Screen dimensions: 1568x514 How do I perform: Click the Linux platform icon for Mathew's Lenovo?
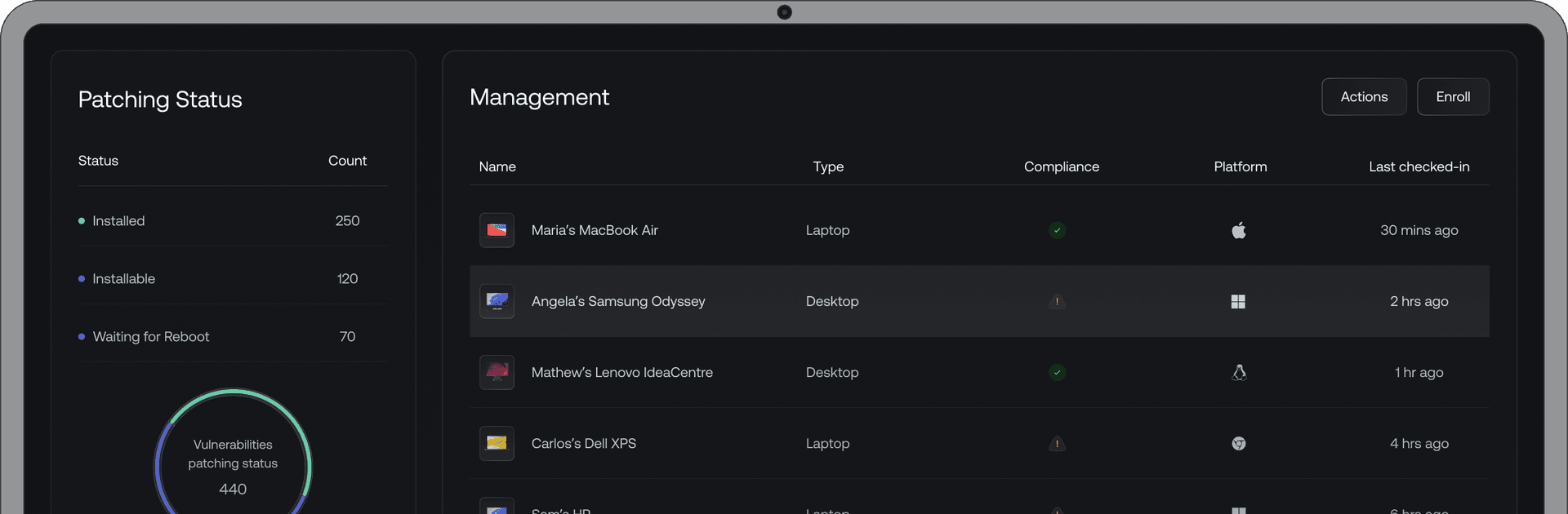(1239, 373)
